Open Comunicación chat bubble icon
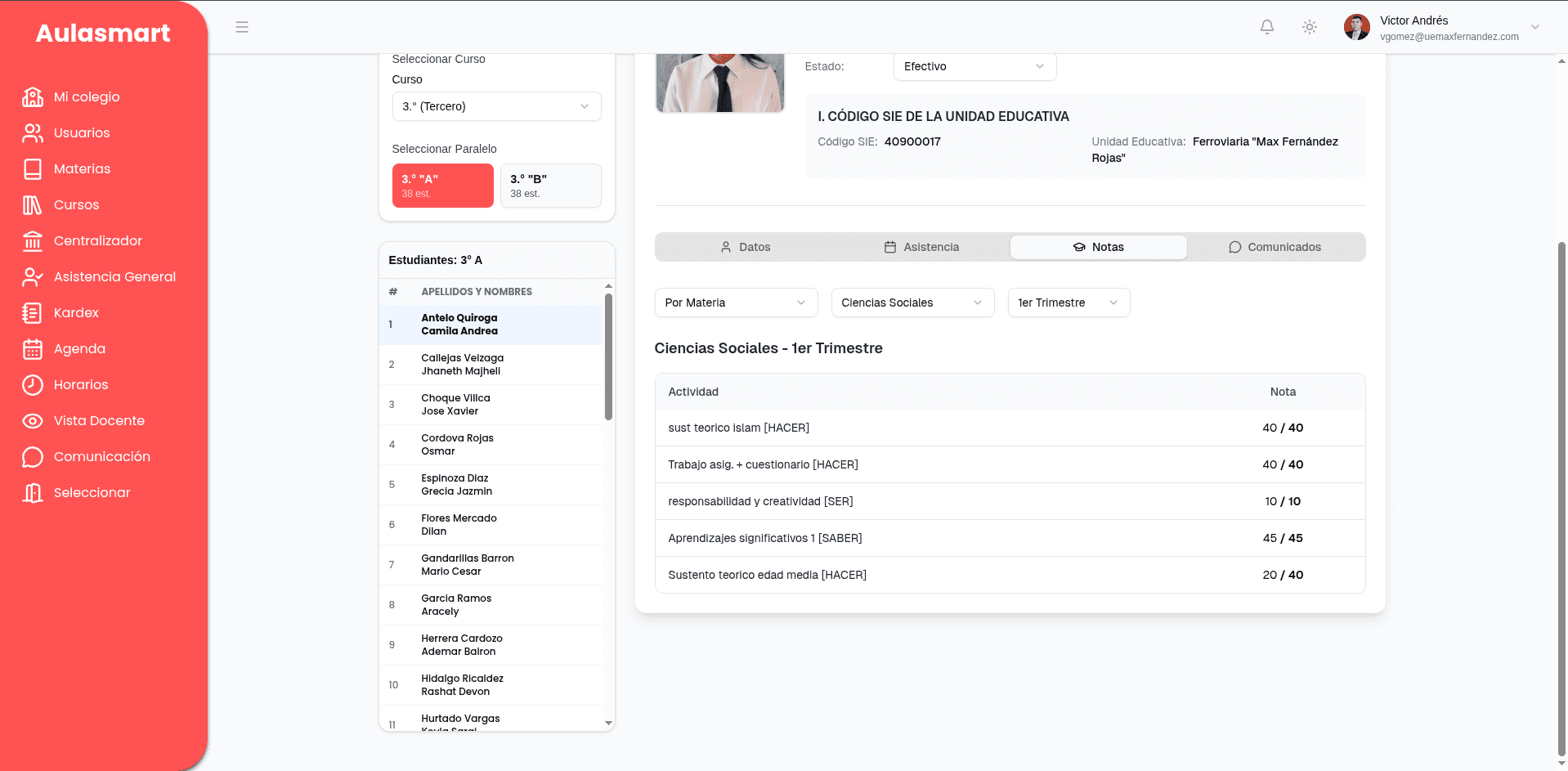 click(33, 457)
